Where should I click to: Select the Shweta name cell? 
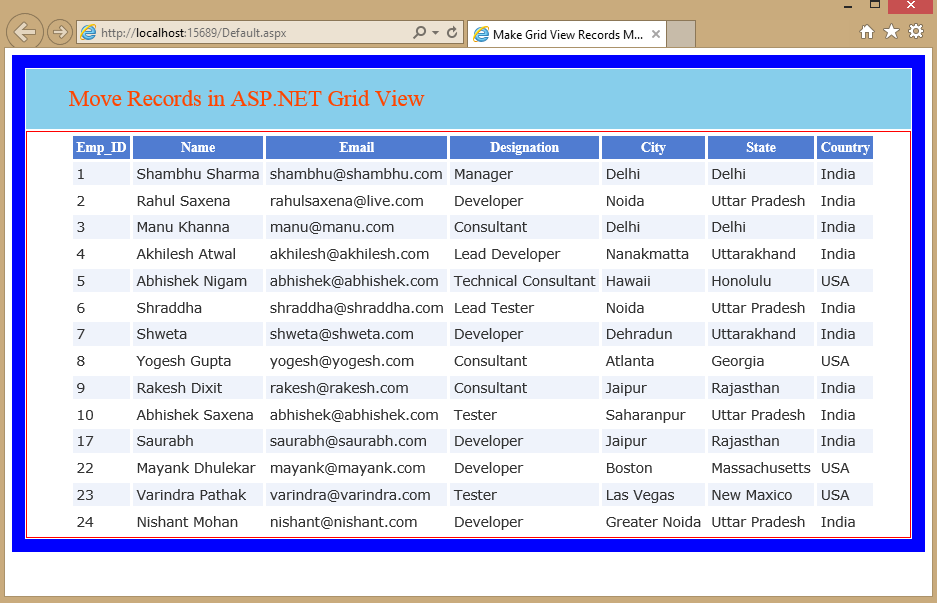point(198,334)
